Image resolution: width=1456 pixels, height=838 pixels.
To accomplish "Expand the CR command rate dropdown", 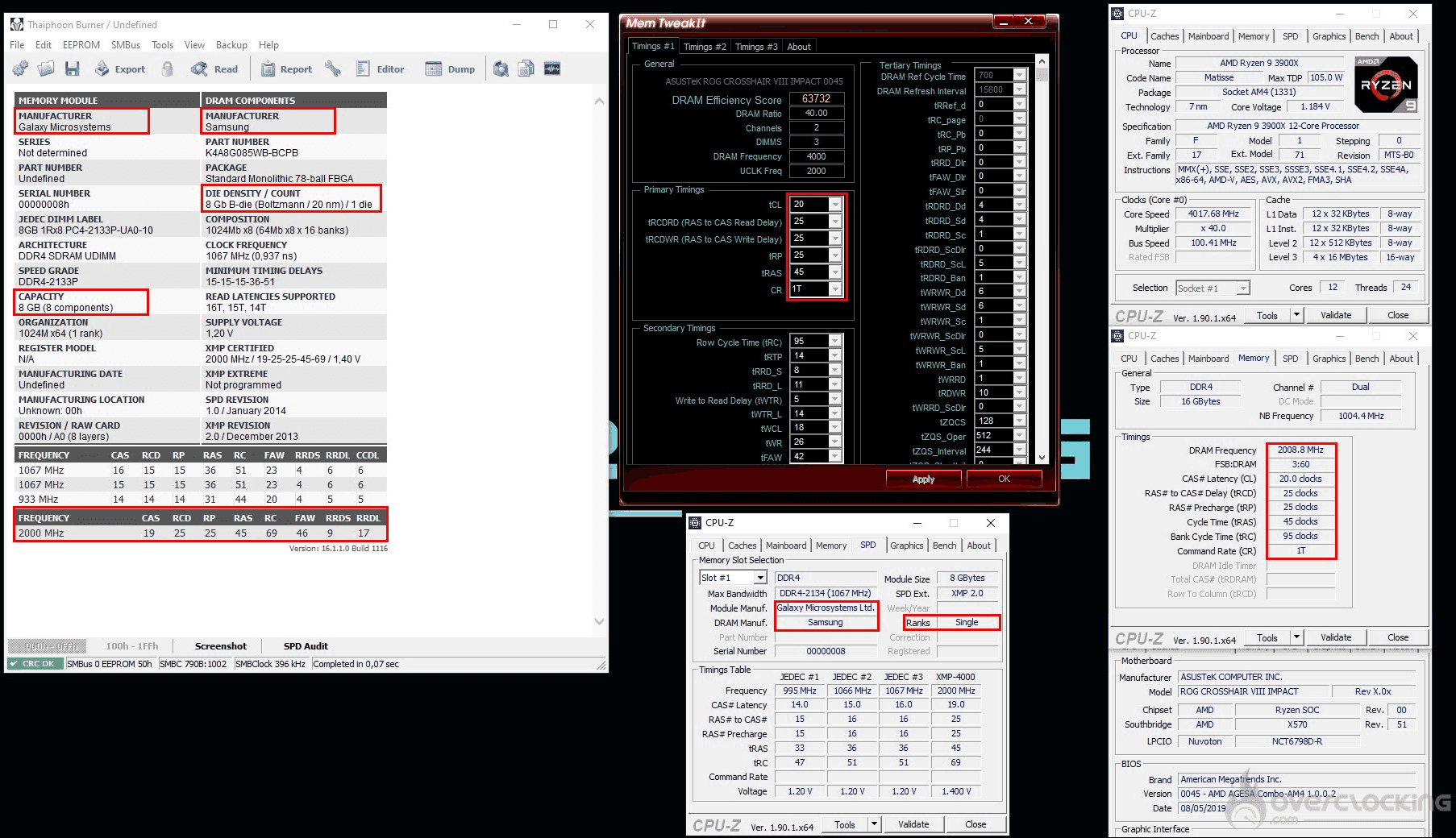I will coord(835,289).
